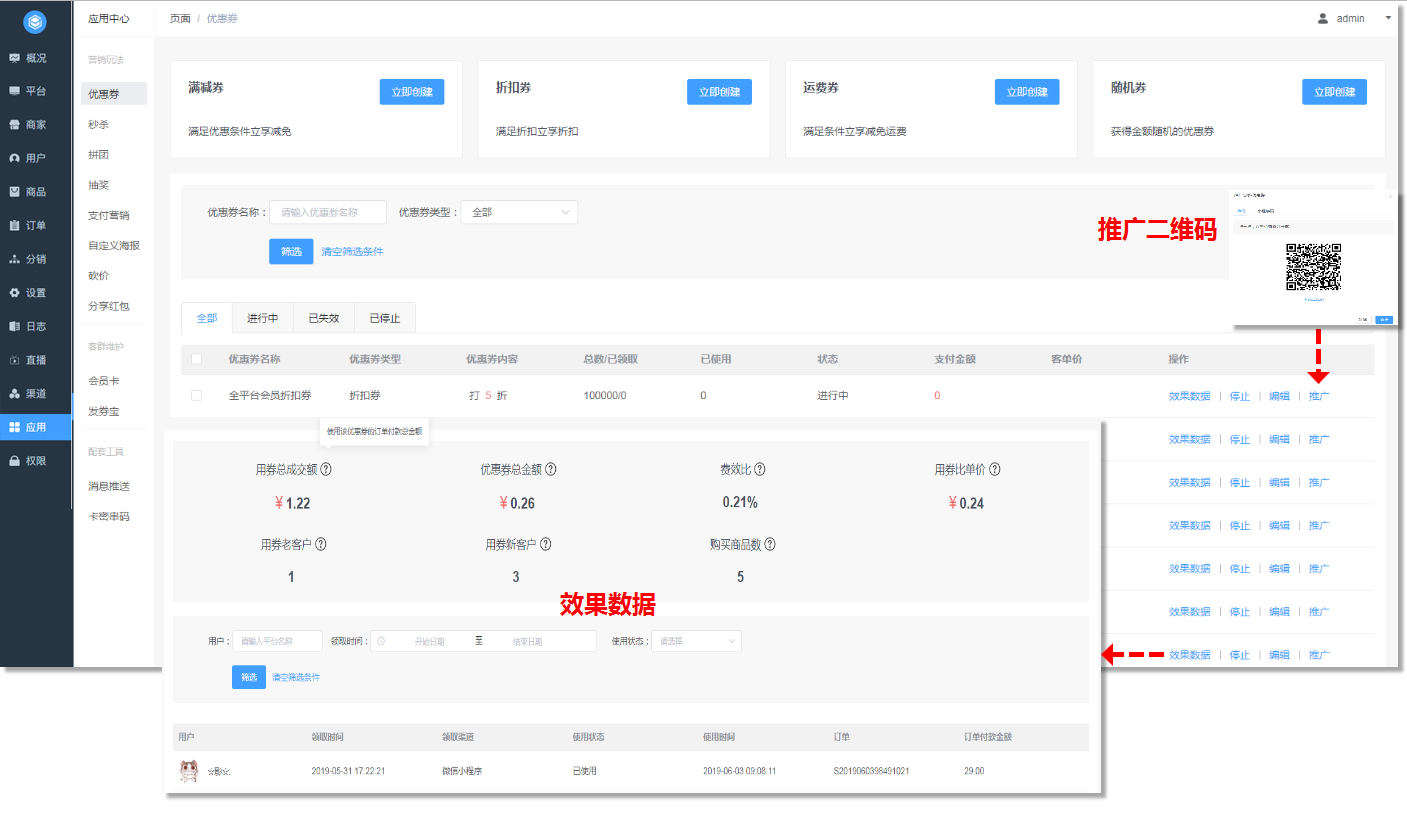
Task: Click the 结束日期 date field
Action: click(527, 641)
